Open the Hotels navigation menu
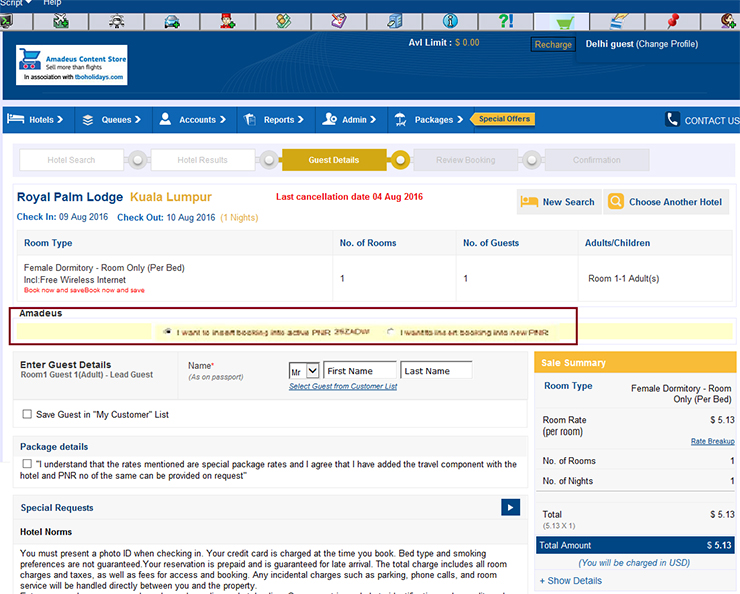This screenshot has height=594, width=740. (35, 120)
